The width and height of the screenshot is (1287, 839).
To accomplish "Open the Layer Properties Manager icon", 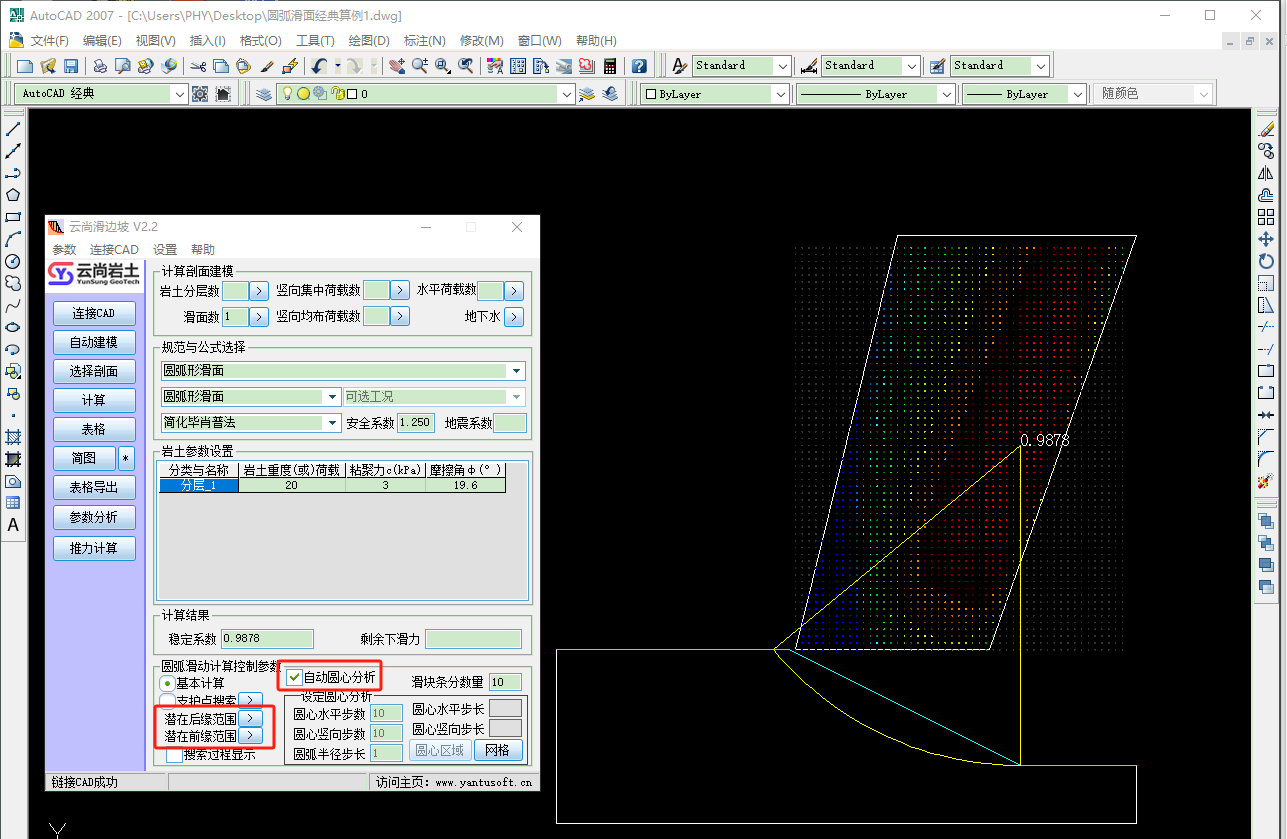I will click(263, 94).
